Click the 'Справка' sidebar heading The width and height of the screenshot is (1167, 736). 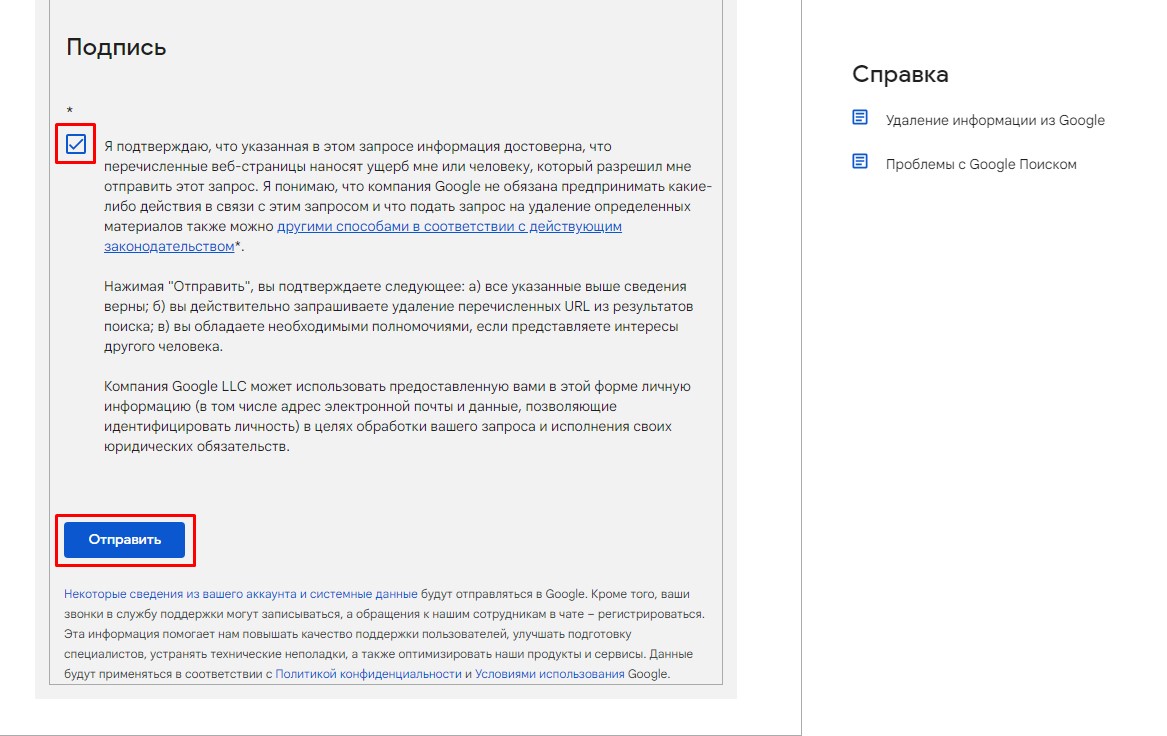click(900, 74)
